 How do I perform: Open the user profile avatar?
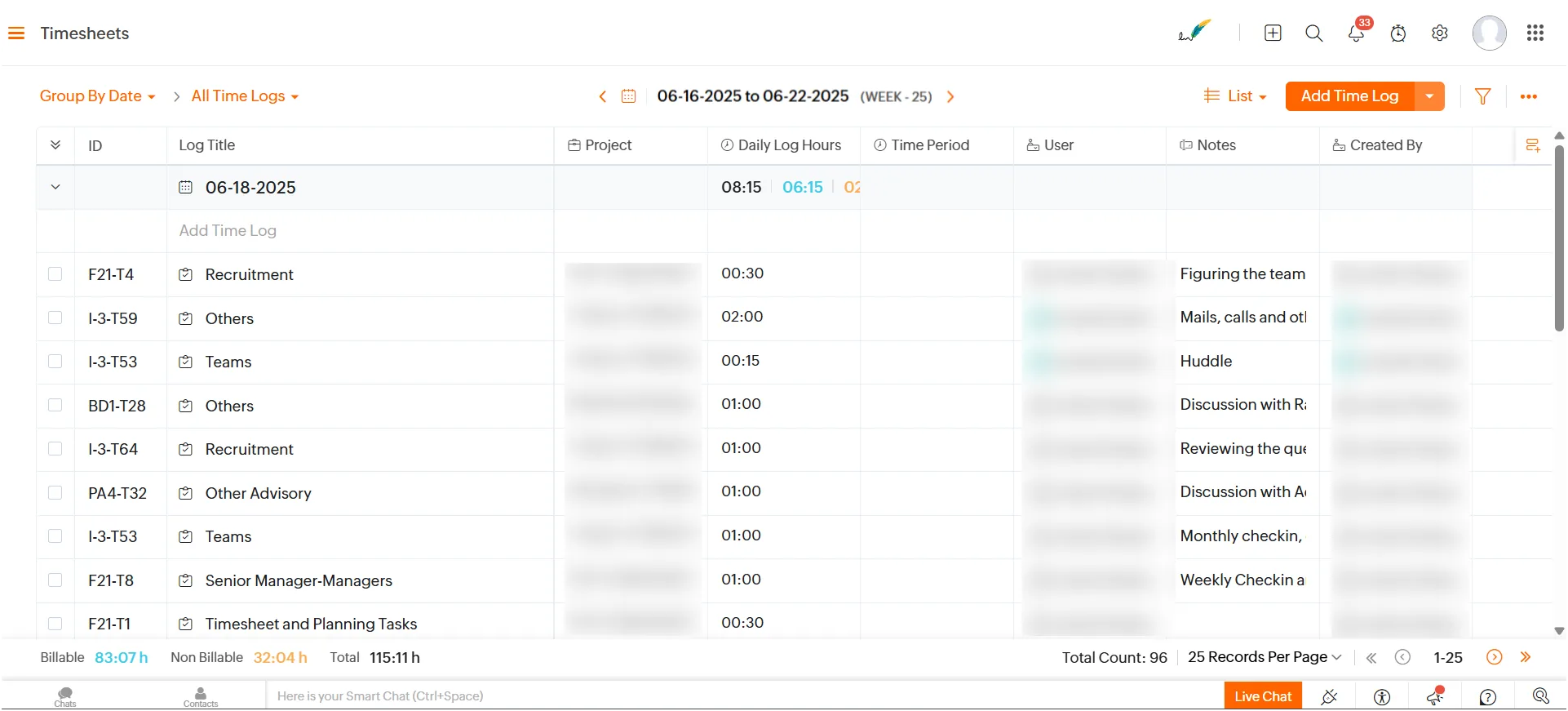(1490, 33)
